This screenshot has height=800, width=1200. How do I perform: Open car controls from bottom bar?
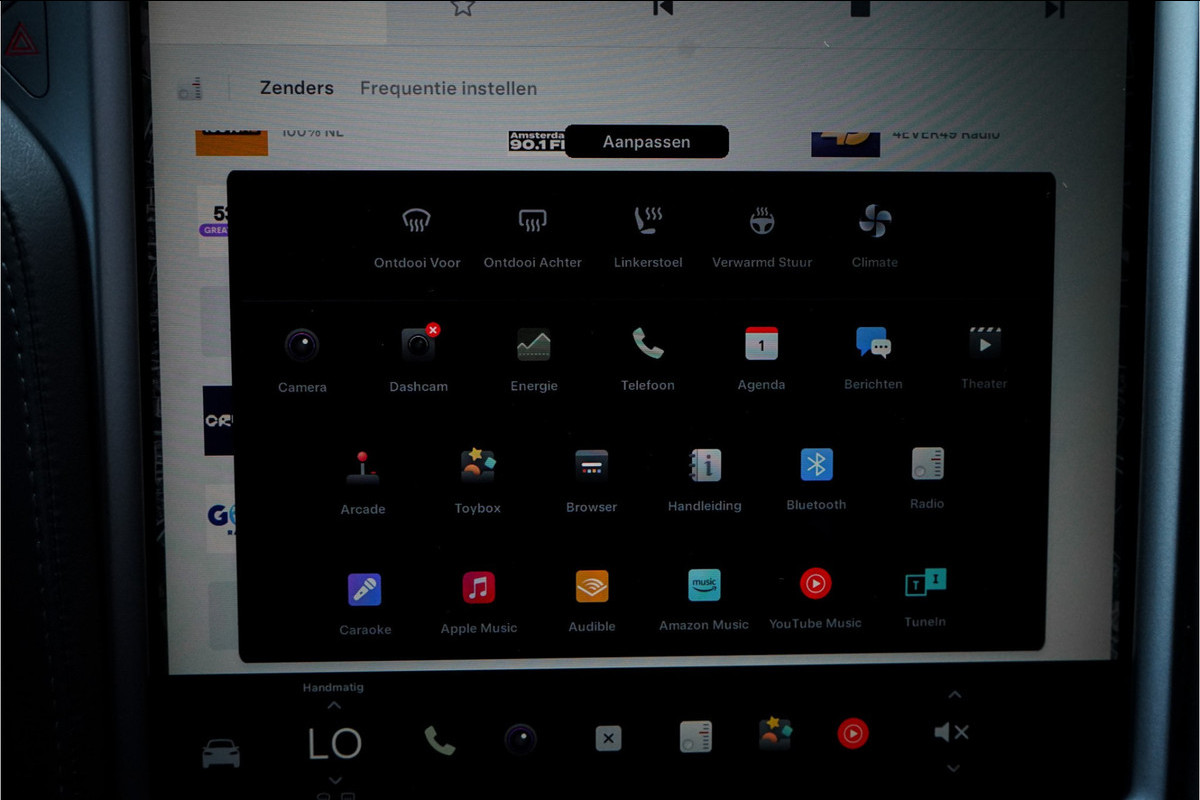pos(221,752)
